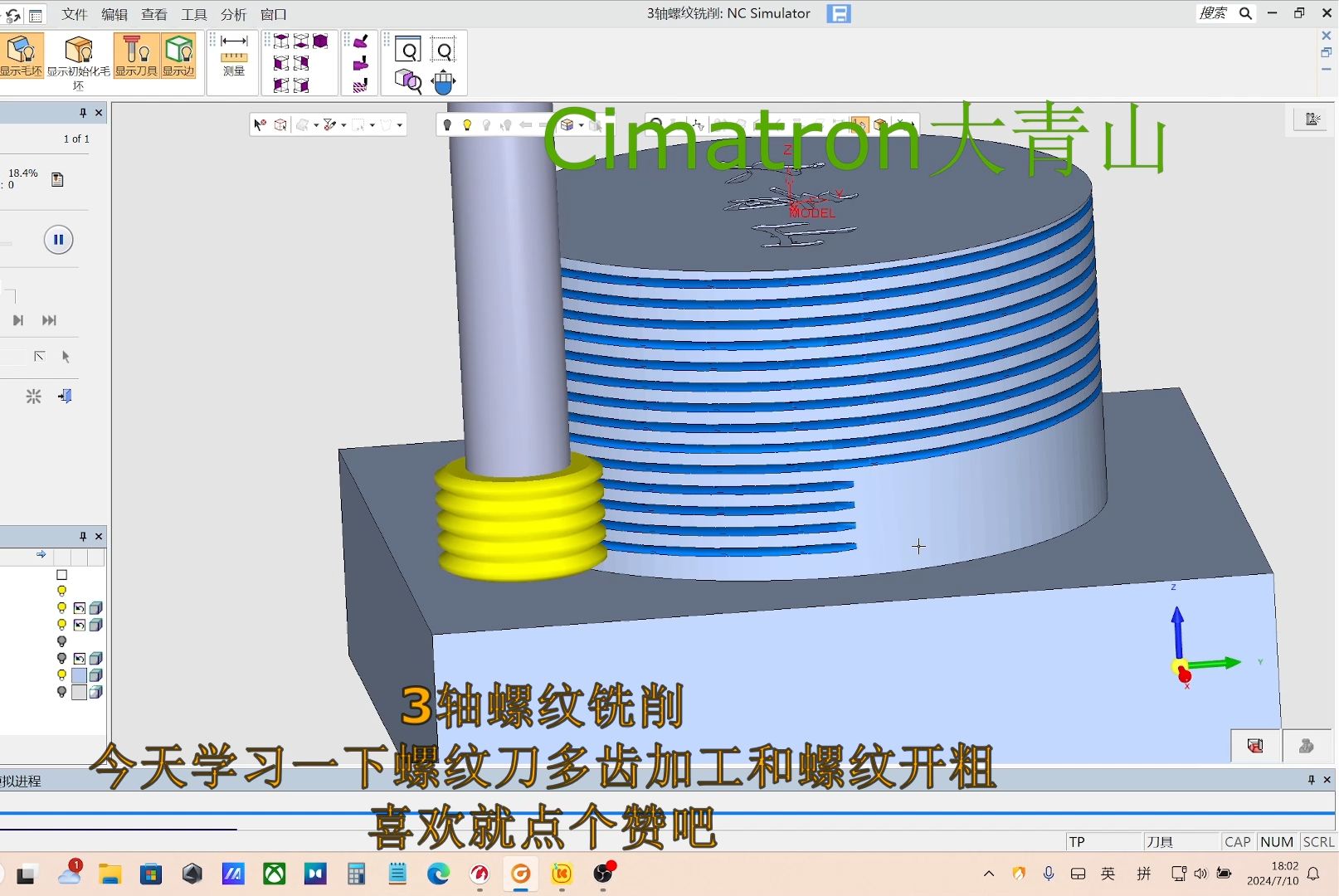Open the 文件 menu

point(74,14)
